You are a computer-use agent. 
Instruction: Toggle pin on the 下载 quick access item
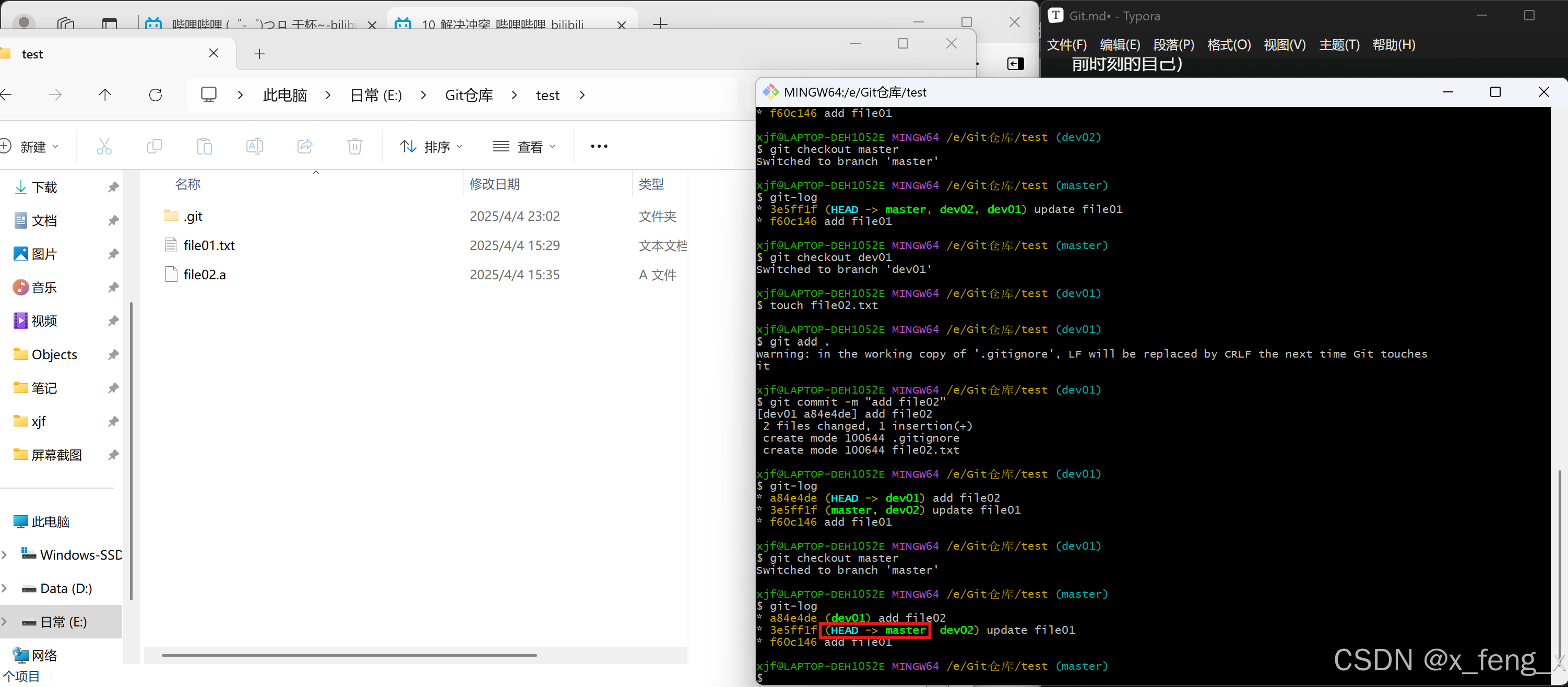pos(113,187)
